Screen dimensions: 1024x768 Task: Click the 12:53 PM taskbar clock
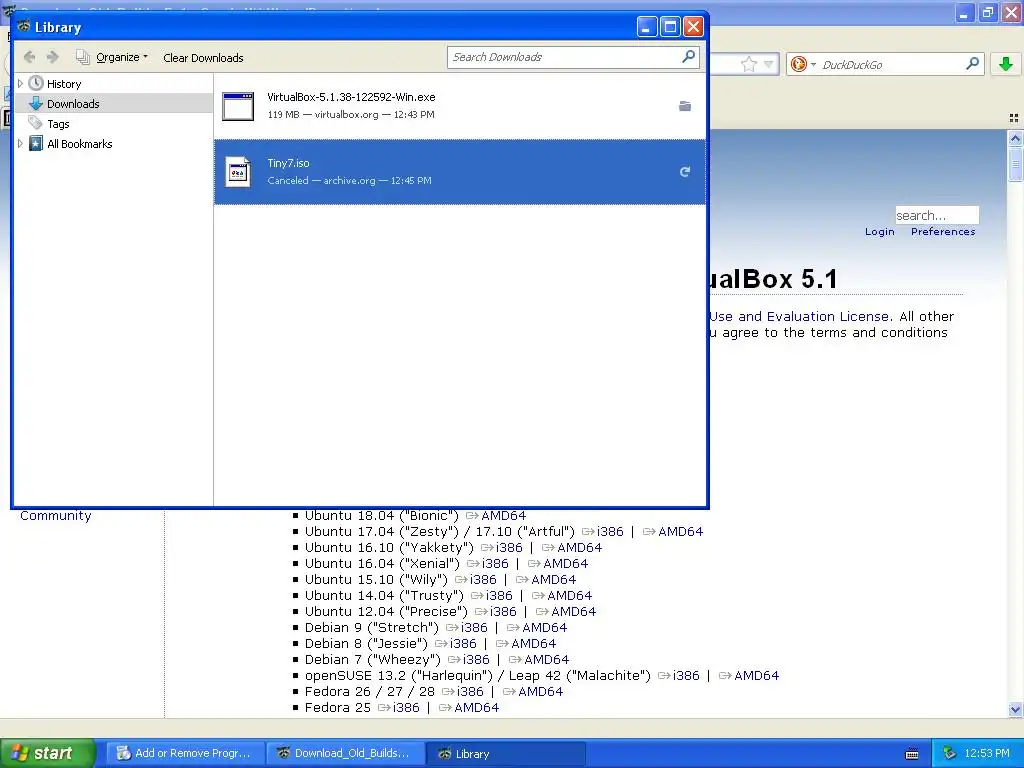coord(987,754)
